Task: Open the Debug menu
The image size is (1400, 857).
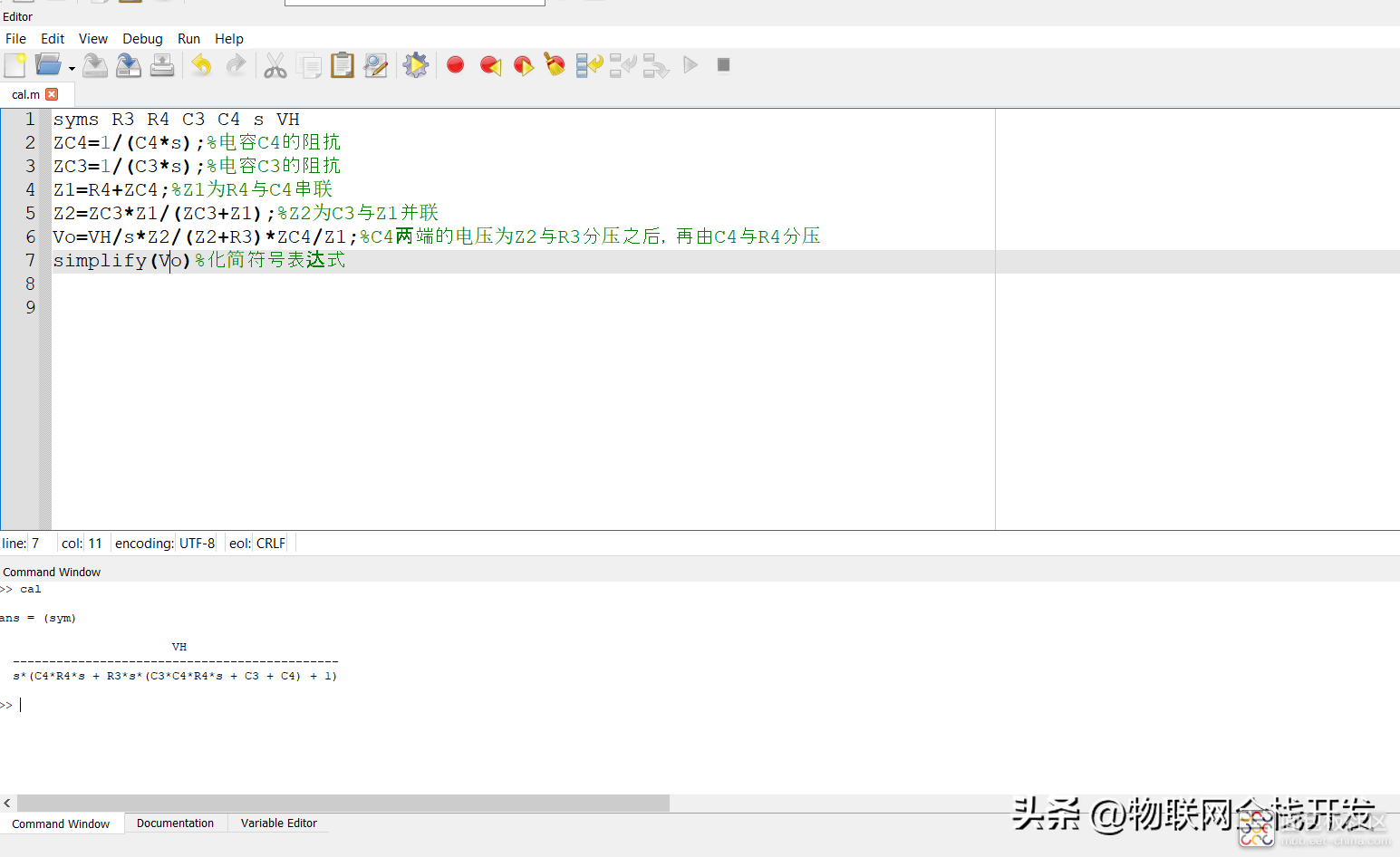Action: coord(142,38)
